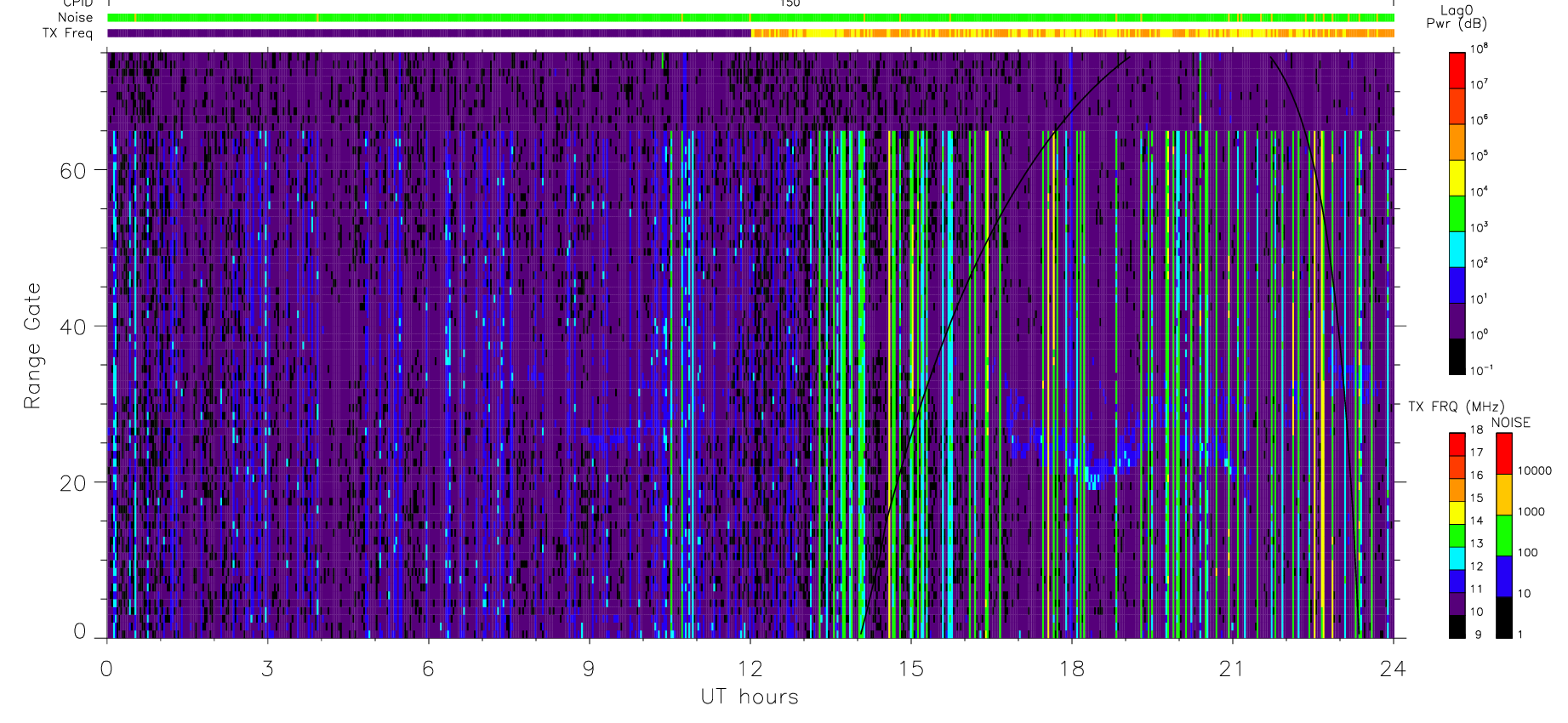
Task: Click the x-axis tick label 6
Action: pyautogui.click(x=428, y=669)
